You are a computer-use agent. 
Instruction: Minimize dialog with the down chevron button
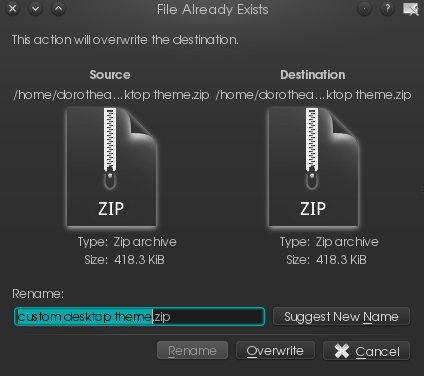pyautogui.click(x=35, y=9)
